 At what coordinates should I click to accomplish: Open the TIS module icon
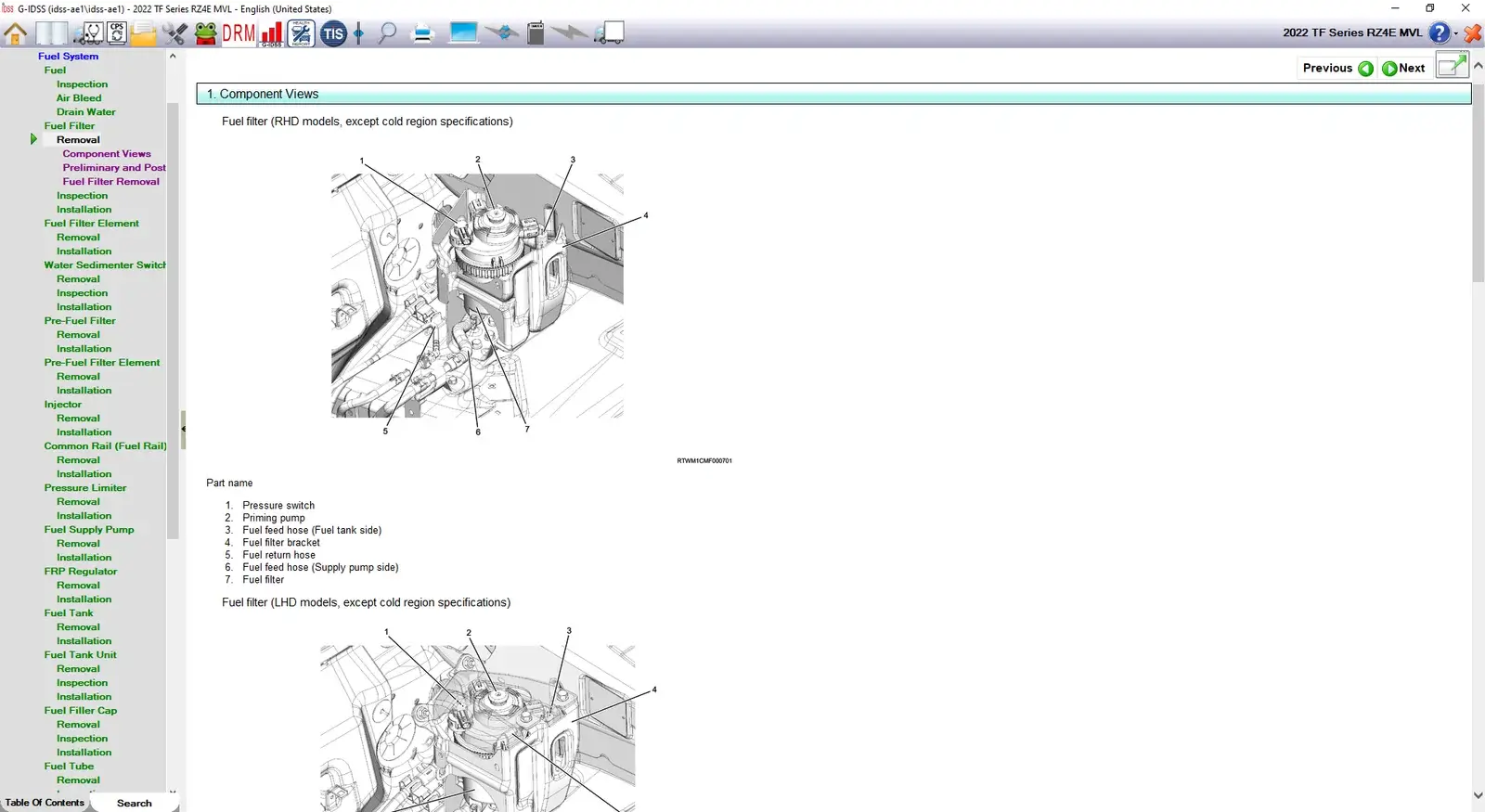click(333, 34)
